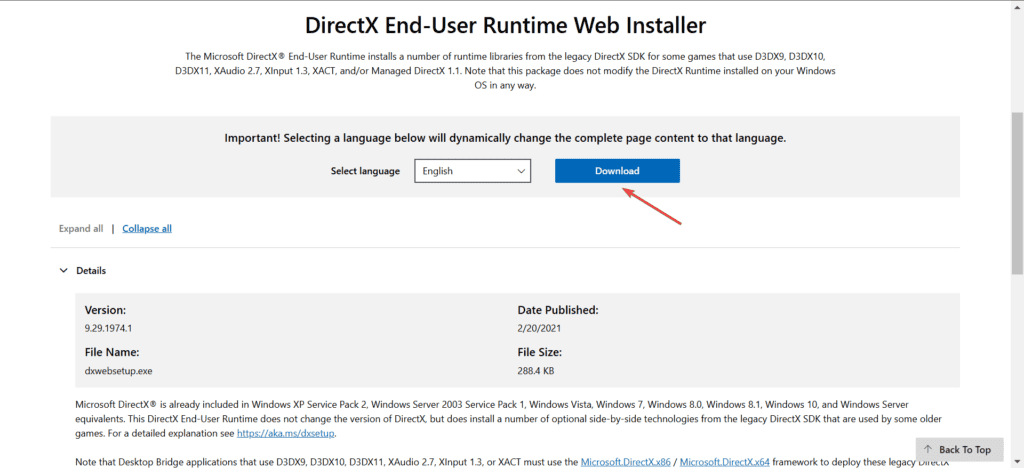This screenshot has width=1024, height=468.
Task: Open the Microsoft.DirectX.x86 link
Action: click(x=626, y=462)
